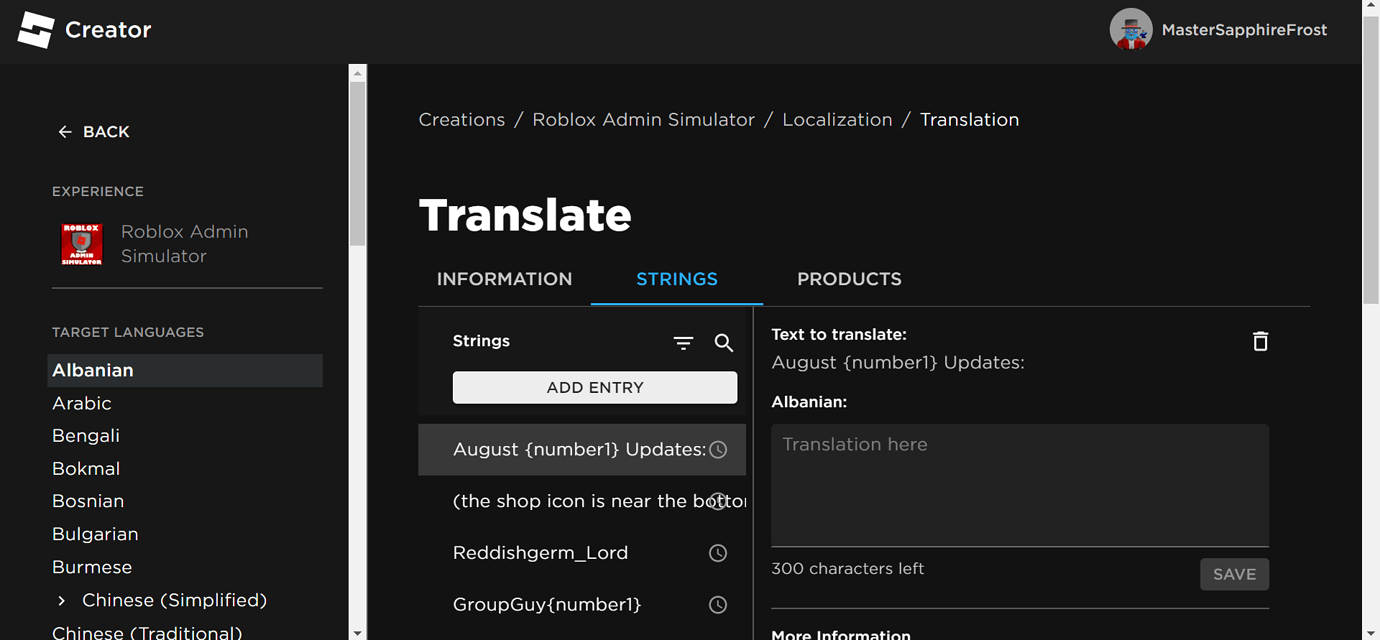Screen dimensions: 1380x640
Task: Expand the Chinese (Simplified) language chevron
Action: coord(62,601)
